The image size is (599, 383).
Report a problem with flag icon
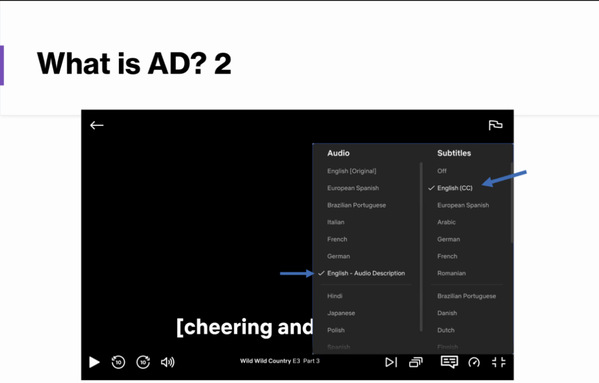click(495, 125)
